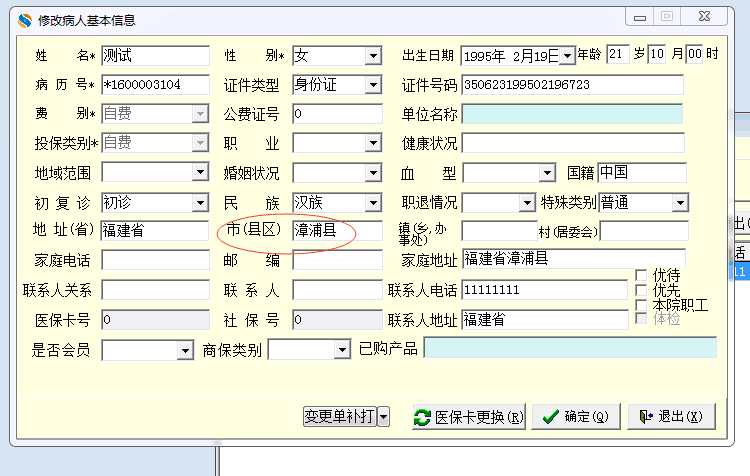The height and width of the screenshot is (476, 750).
Task: Expand the 血型 dropdown
Action: coord(547,173)
